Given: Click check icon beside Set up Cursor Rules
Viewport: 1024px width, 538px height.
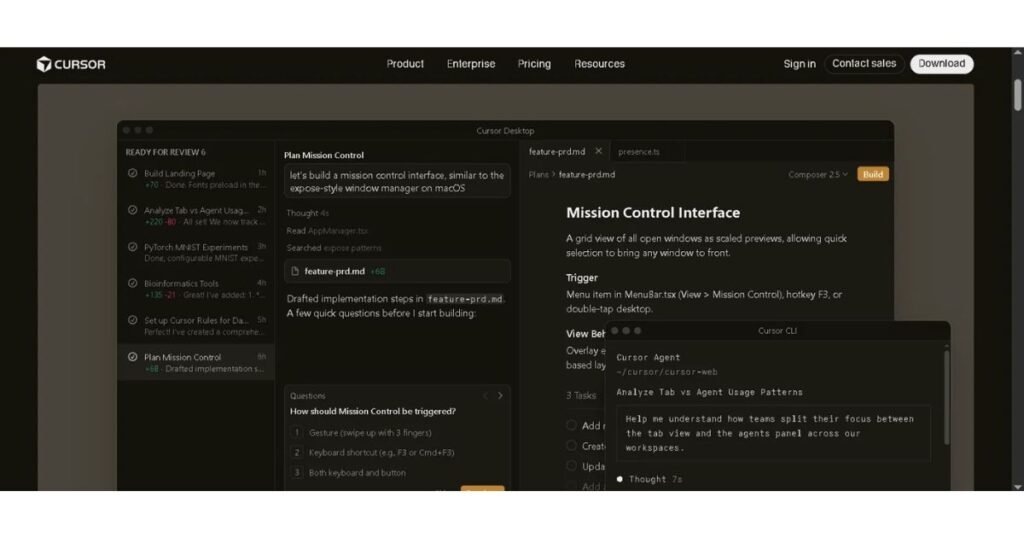Looking at the screenshot, I should point(133,320).
